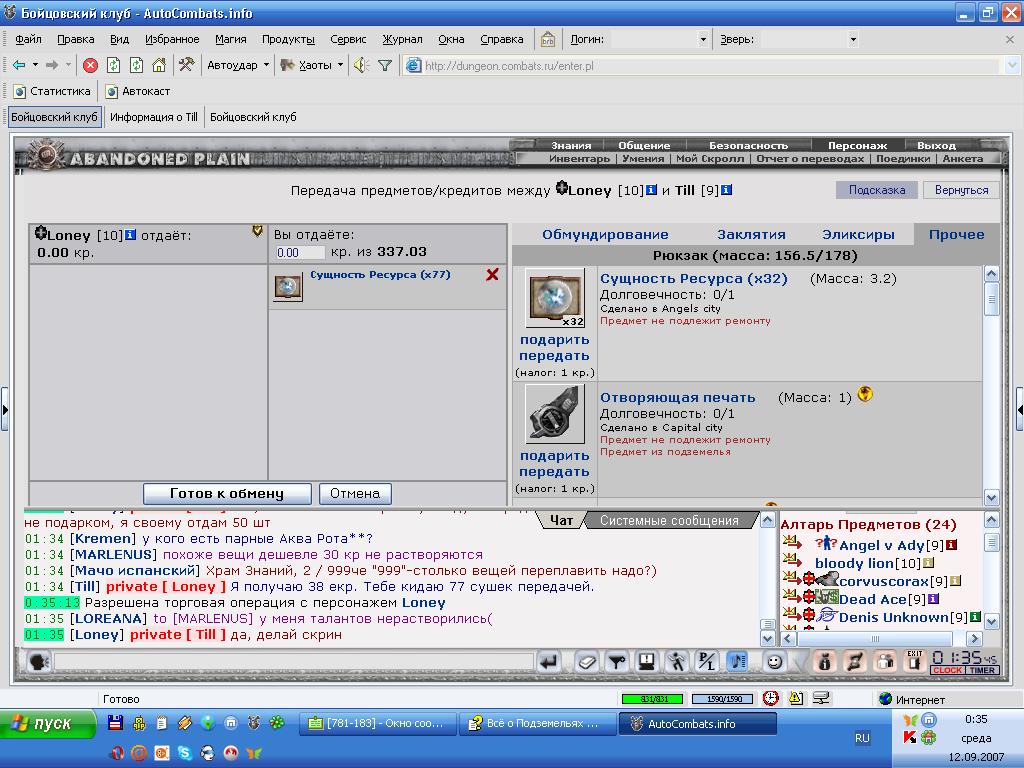Open the Журнал menu
Viewport: 1024px width, 768px height.
pyautogui.click(x=402, y=39)
